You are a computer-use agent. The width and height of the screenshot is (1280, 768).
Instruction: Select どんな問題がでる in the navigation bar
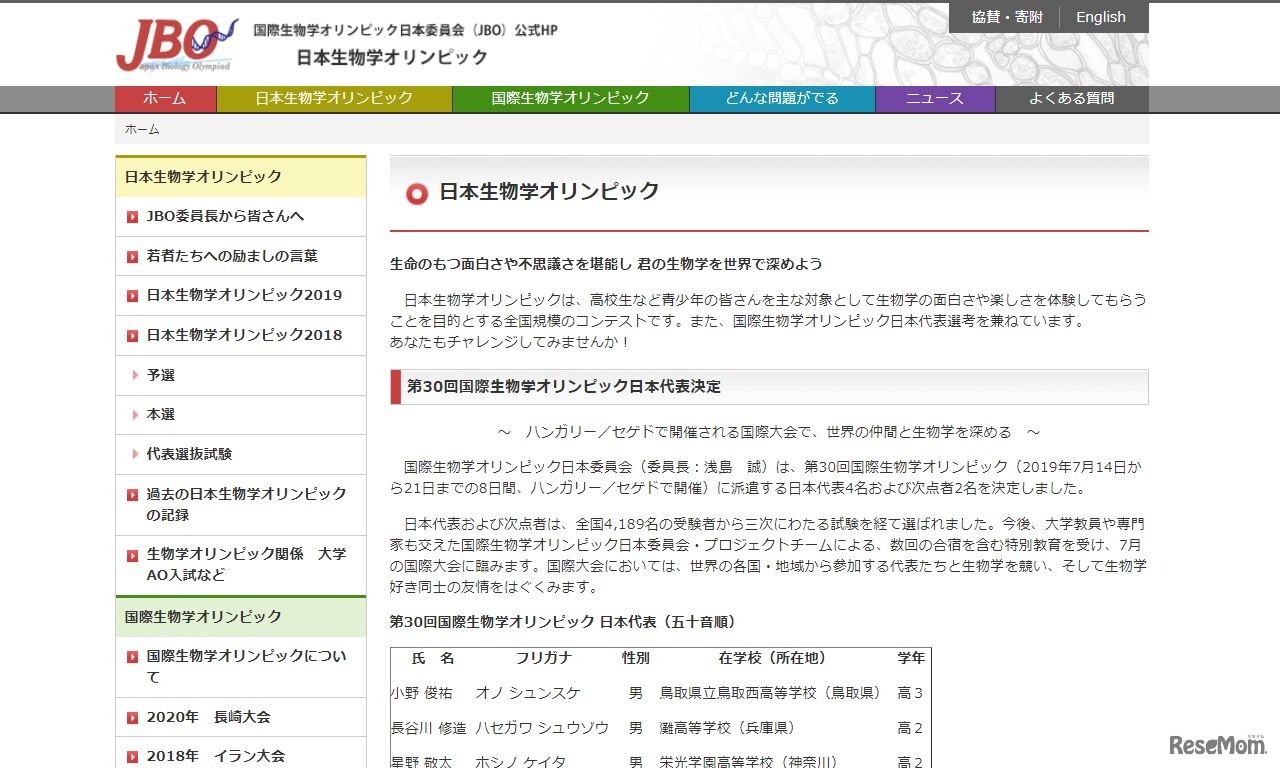[x=780, y=98]
